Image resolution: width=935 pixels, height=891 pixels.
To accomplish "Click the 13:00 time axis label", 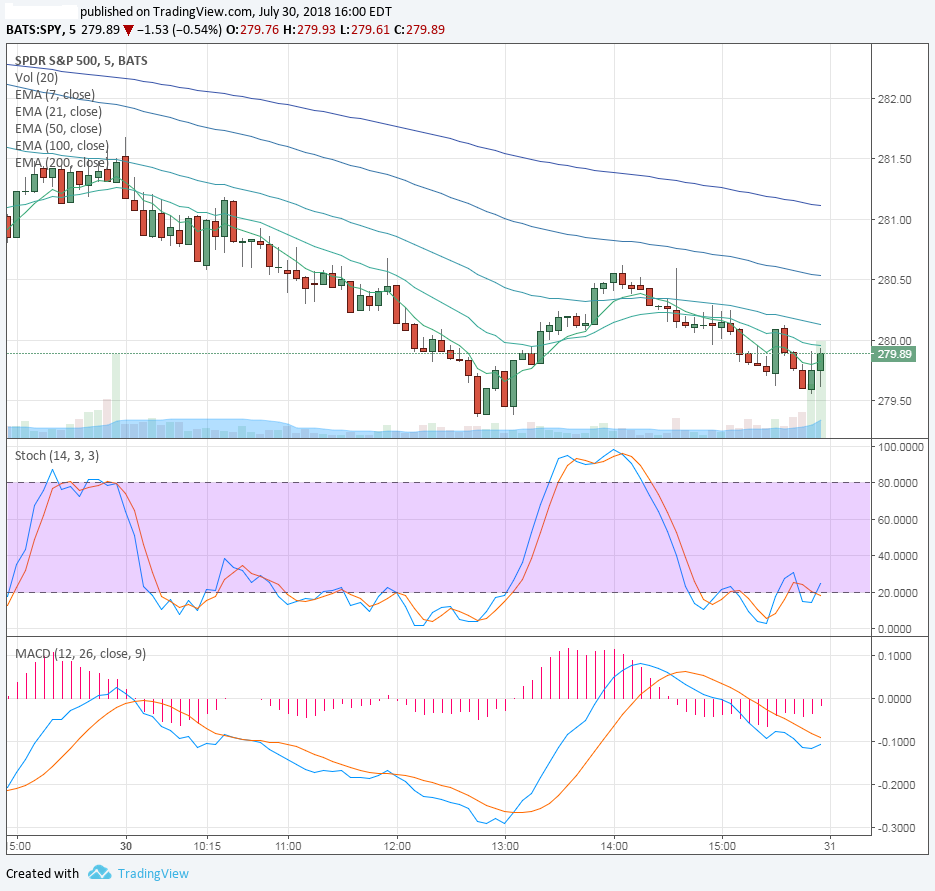I will pos(505,846).
